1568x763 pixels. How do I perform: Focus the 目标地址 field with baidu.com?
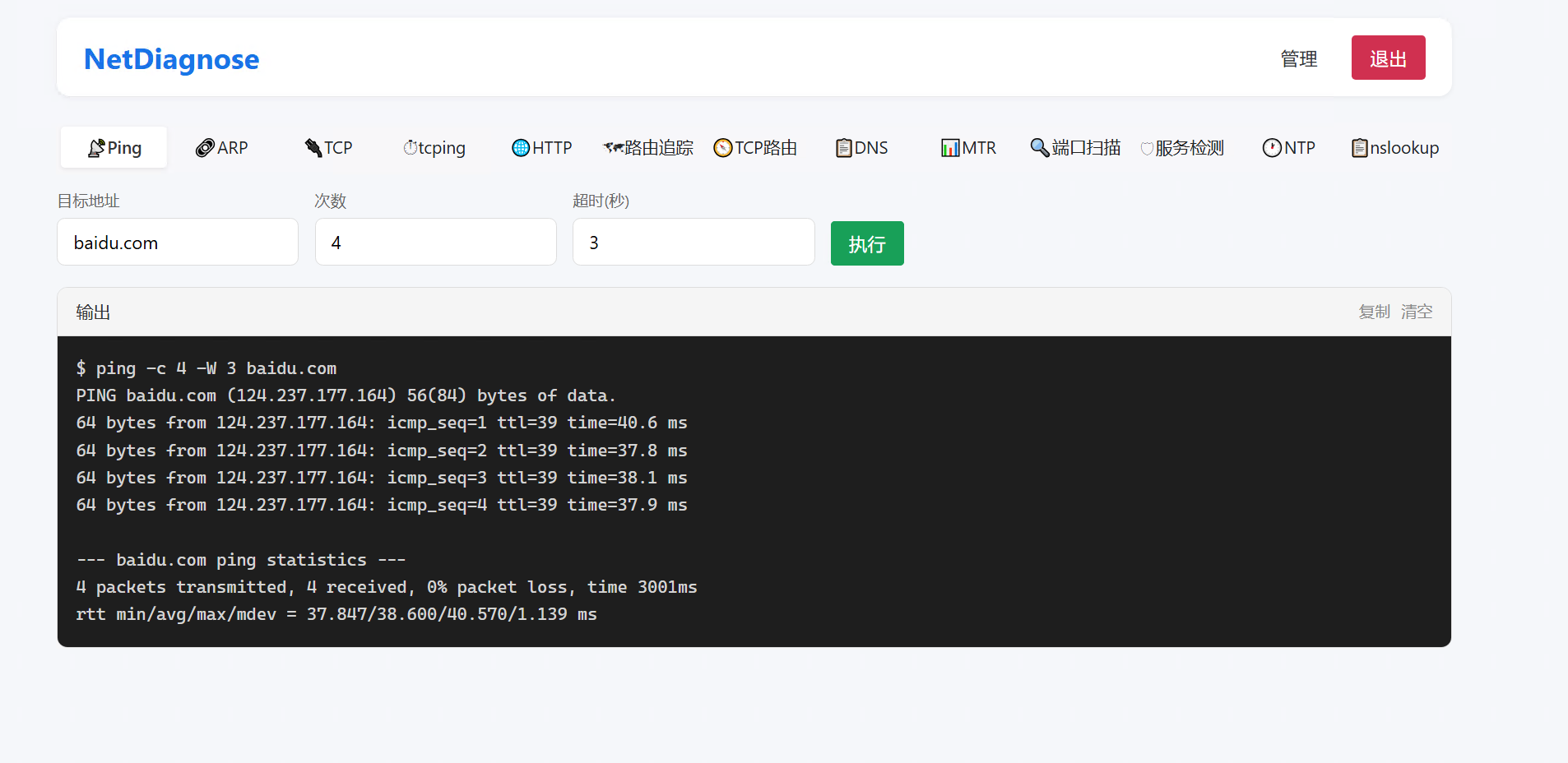[178, 242]
